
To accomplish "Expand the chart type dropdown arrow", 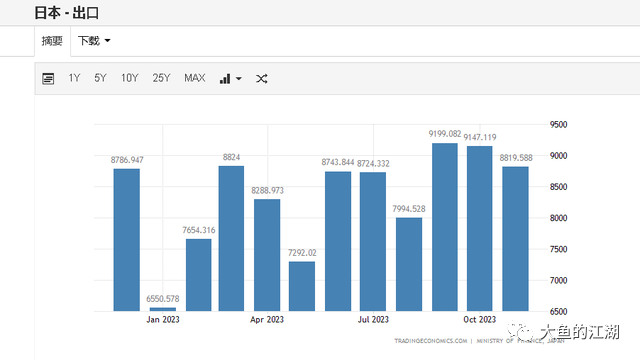I will [239, 78].
